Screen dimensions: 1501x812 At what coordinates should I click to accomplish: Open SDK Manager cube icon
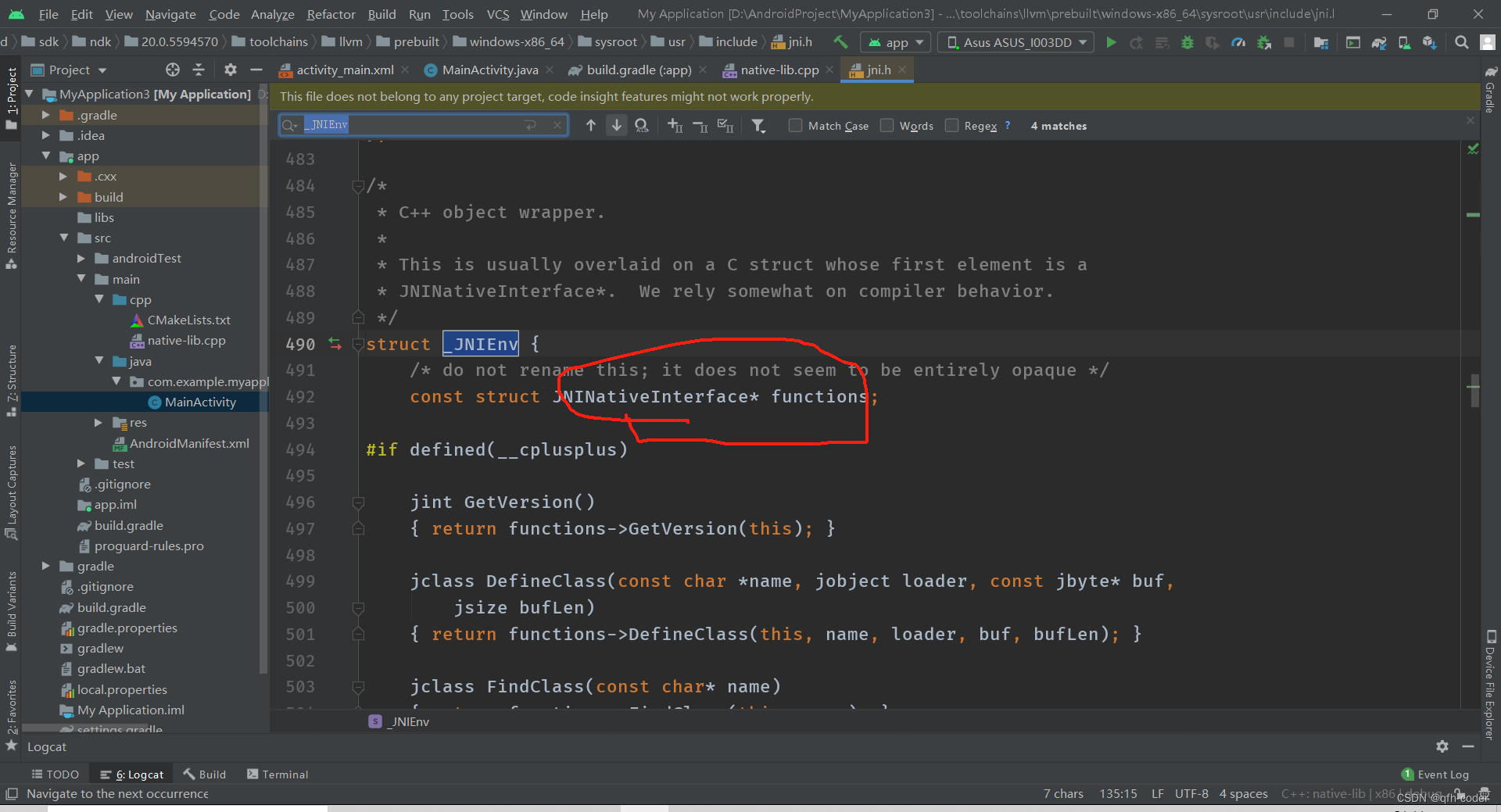(x=1429, y=42)
